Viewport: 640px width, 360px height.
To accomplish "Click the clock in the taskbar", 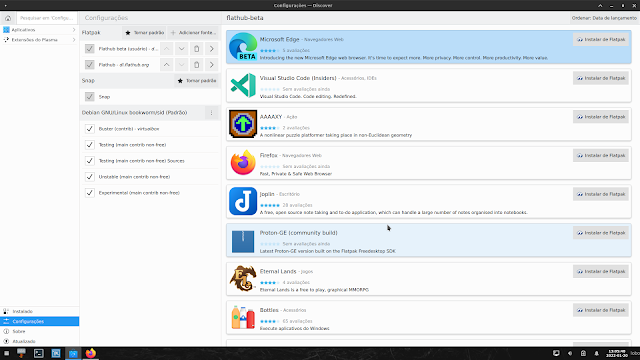I will pyautogui.click(x=616, y=353).
